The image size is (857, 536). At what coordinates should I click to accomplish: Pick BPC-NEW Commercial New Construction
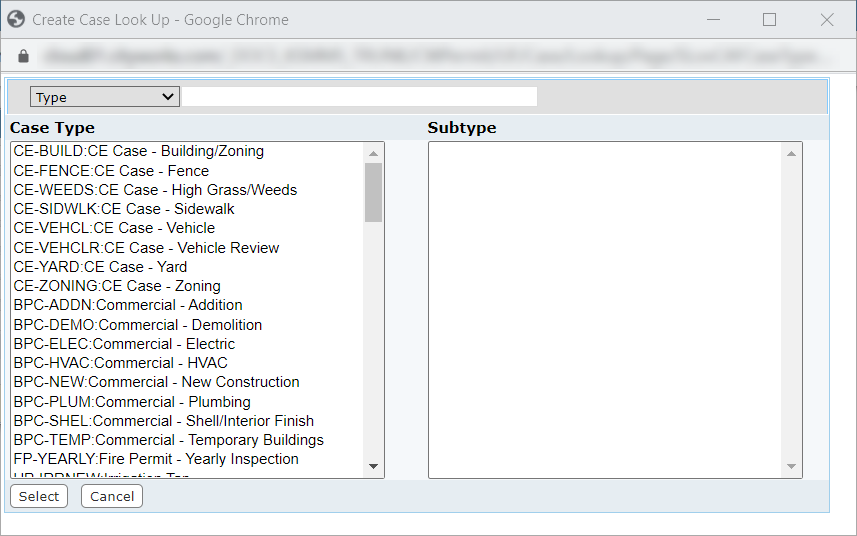click(x=156, y=382)
